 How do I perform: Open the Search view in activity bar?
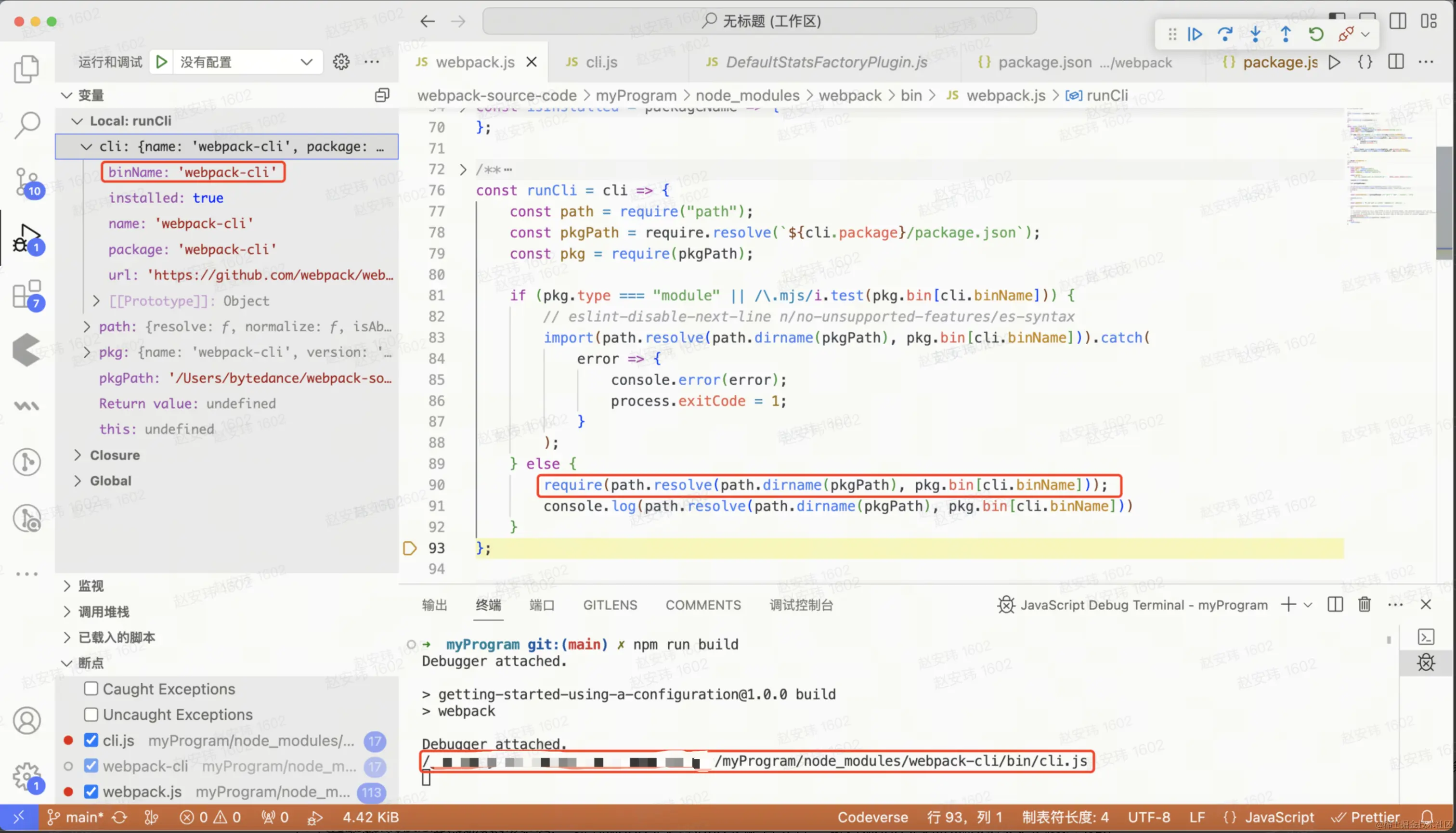tap(26, 124)
